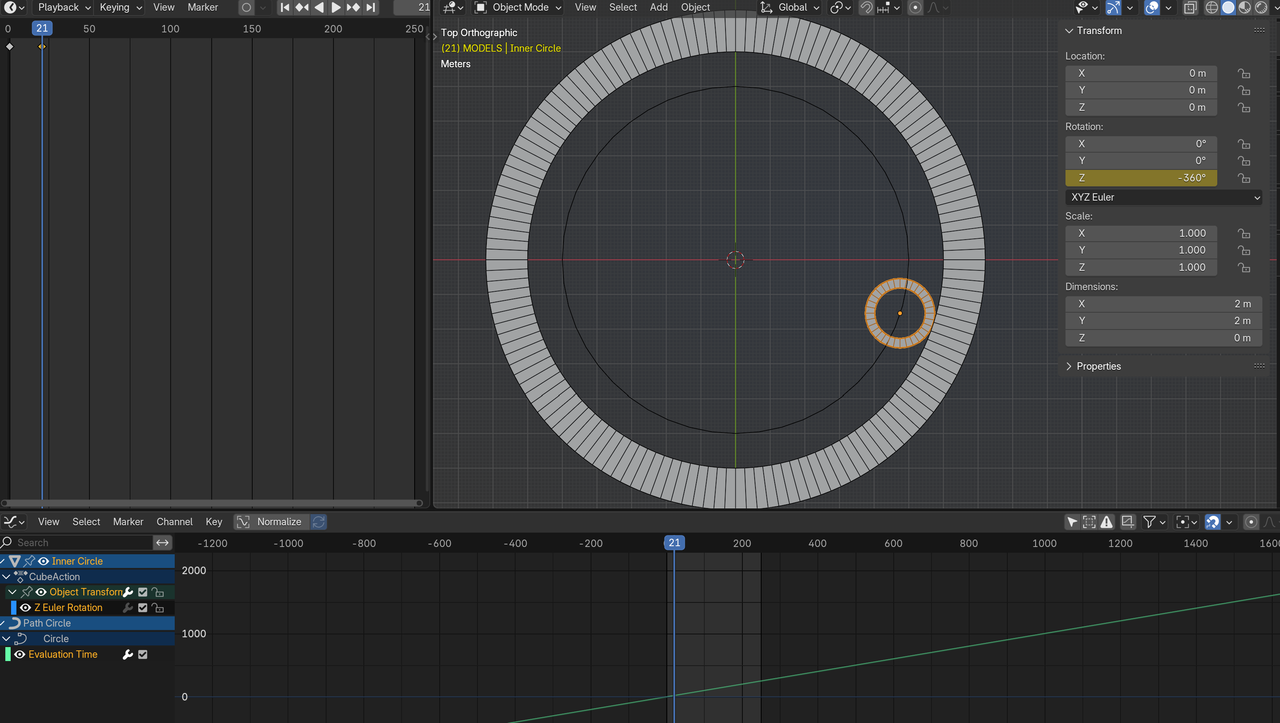The image size is (1280, 723).
Task: Expand the Properties panel section
Action: point(1098,366)
